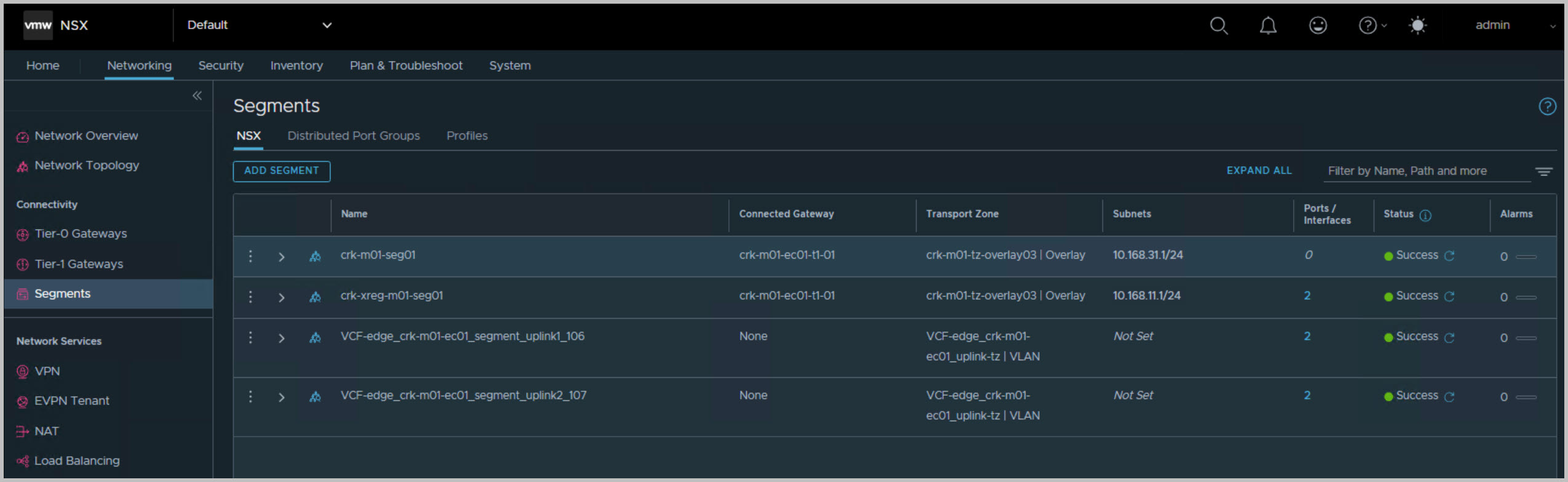The width and height of the screenshot is (1568, 482).
Task: Open actions menu for crk-xreg-m01-seg01 row
Action: pyautogui.click(x=250, y=297)
